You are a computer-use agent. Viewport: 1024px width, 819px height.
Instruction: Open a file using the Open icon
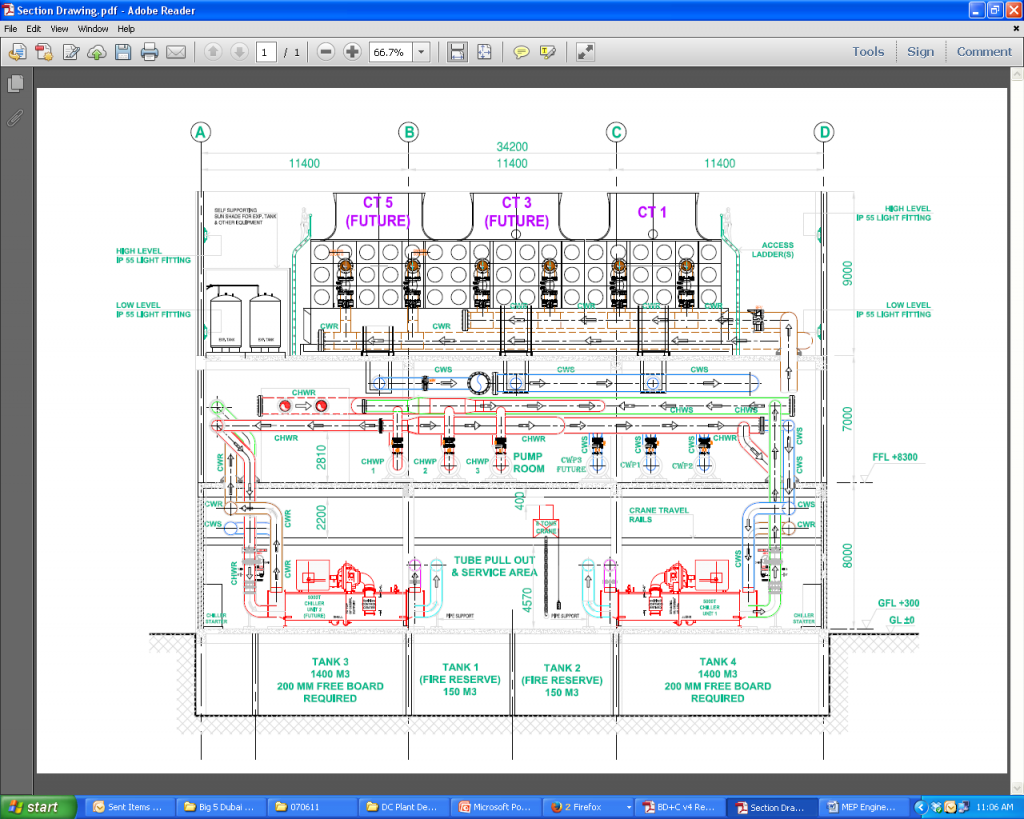[x=17, y=52]
